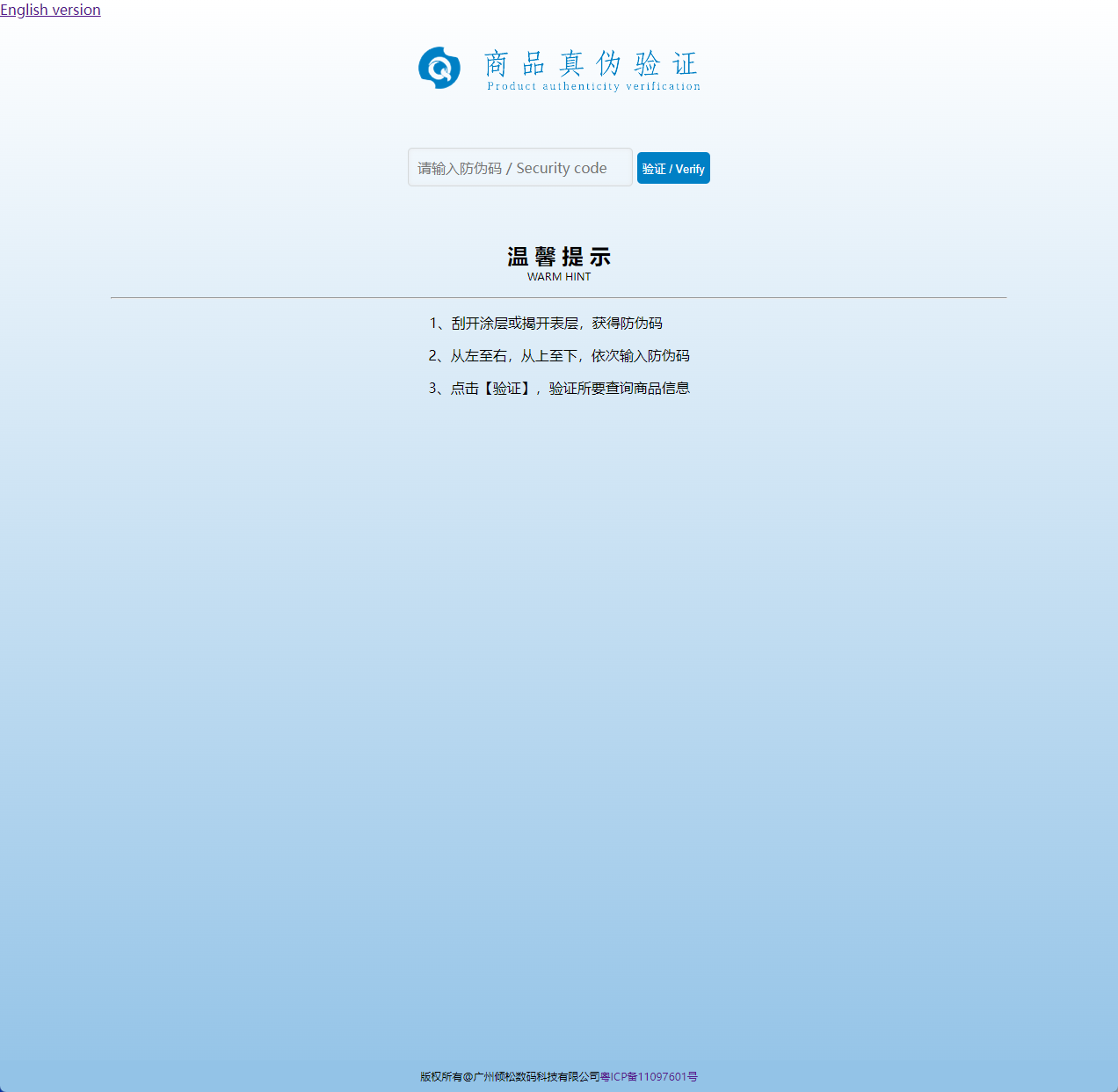This screenshot has width=1118, height=1092.
Task: Focus the Security code input field
Action: 519,167
